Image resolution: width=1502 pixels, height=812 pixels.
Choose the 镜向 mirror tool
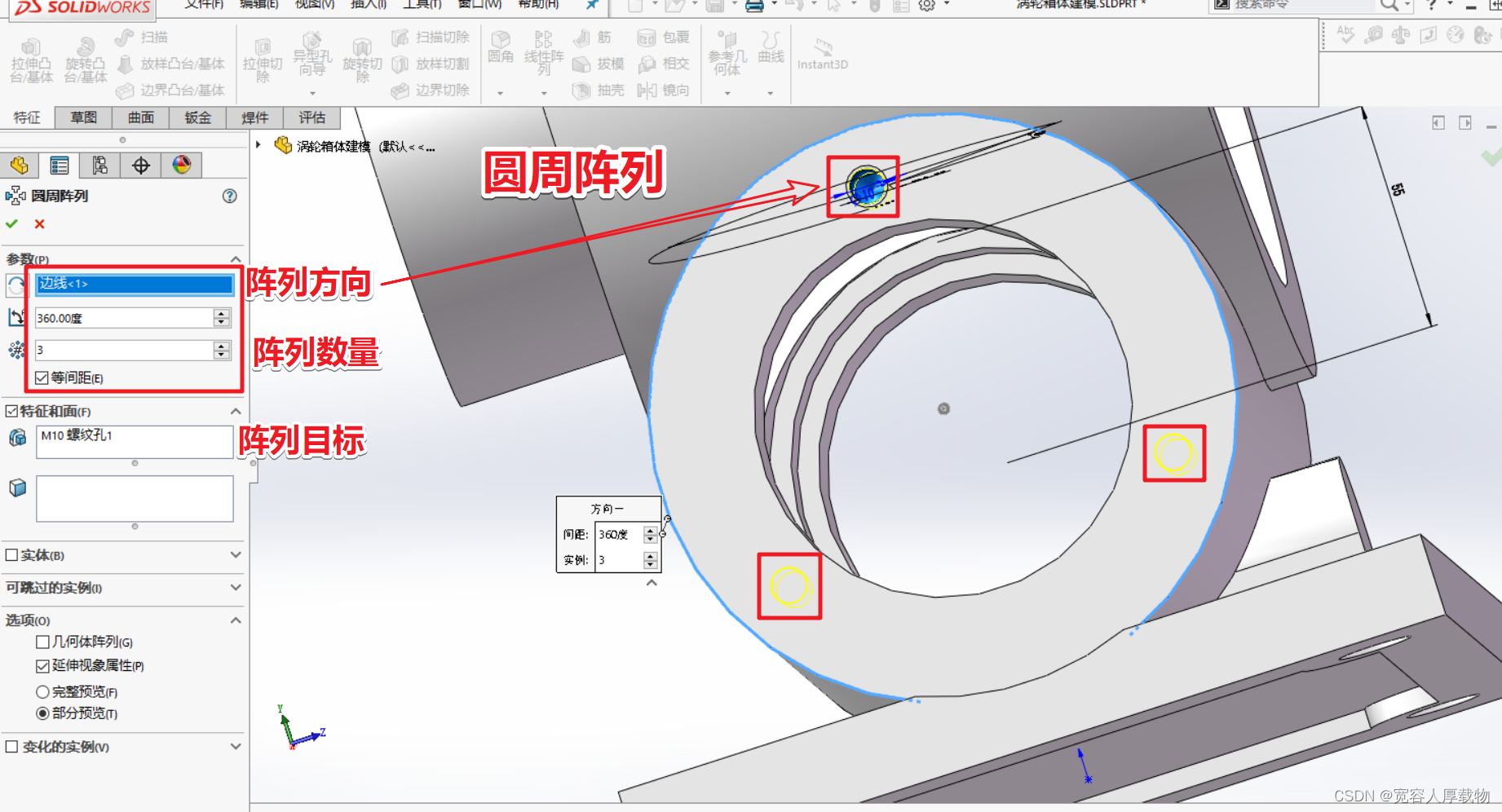click(x=663, y=90)
